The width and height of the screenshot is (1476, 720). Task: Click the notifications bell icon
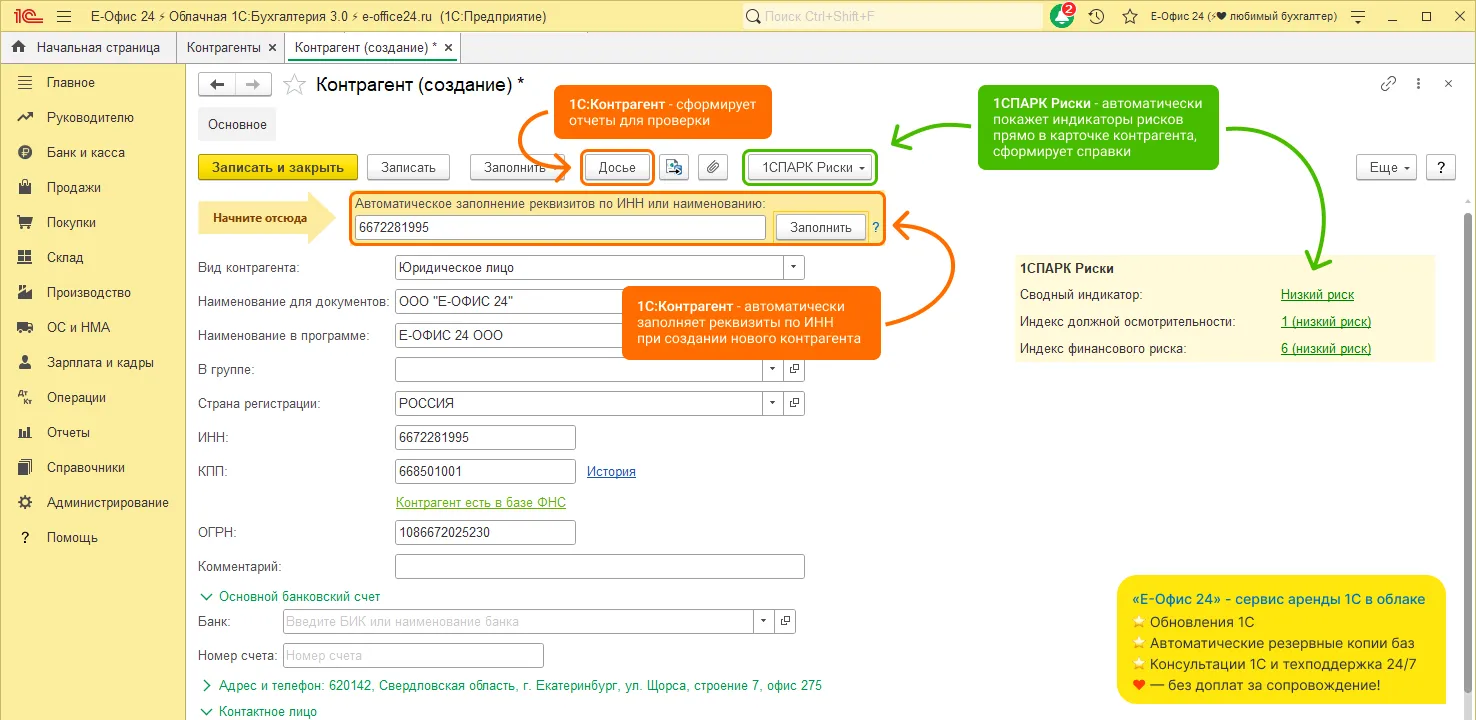1062,17
